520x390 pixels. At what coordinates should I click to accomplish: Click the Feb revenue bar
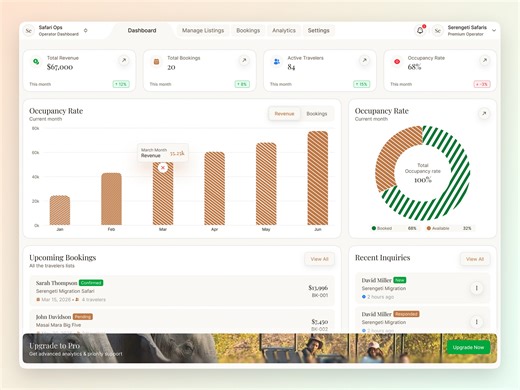tap(111, 199)
